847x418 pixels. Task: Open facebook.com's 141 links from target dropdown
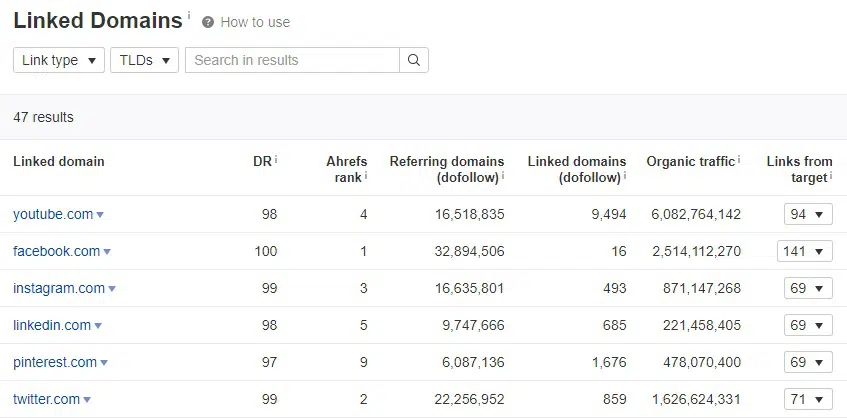(805, 251)
